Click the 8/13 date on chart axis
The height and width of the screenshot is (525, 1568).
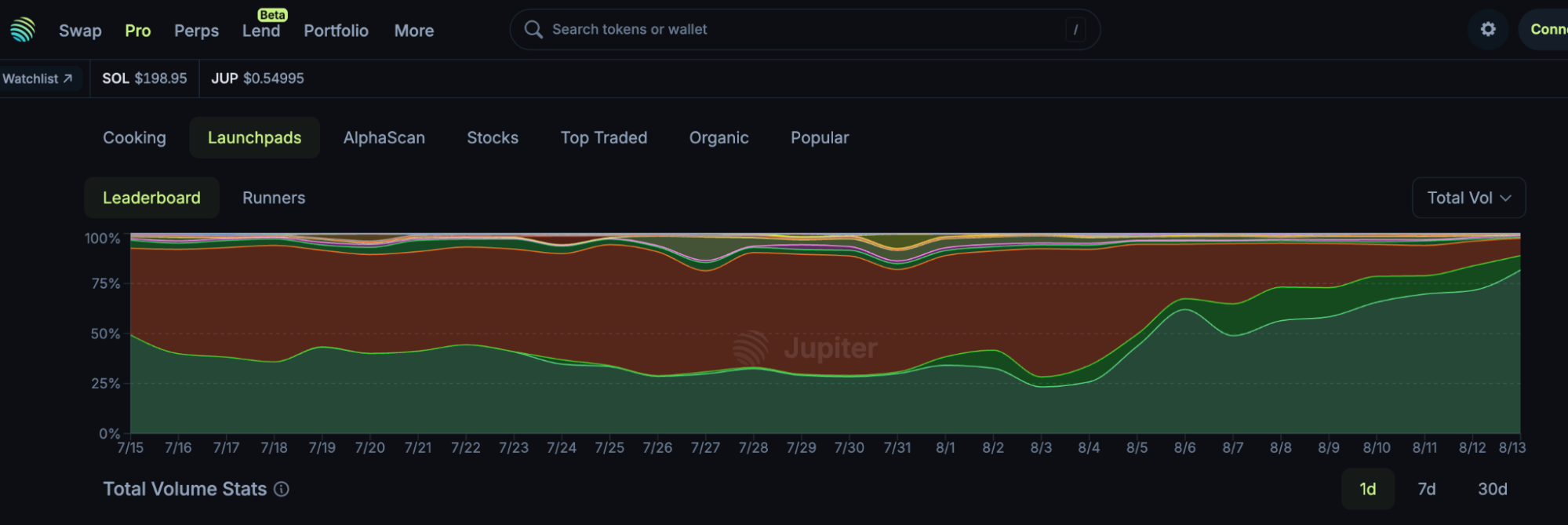1512,447
